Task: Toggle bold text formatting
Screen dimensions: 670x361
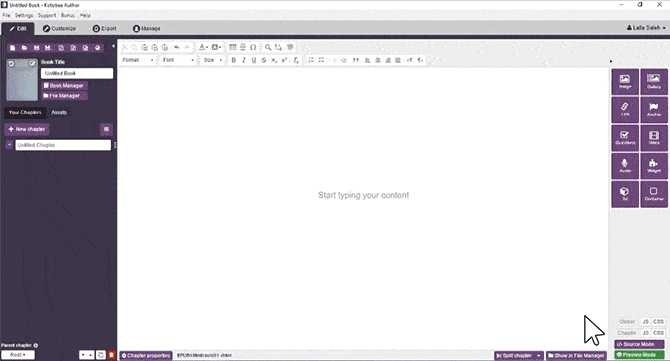Action: click(233, 60)
